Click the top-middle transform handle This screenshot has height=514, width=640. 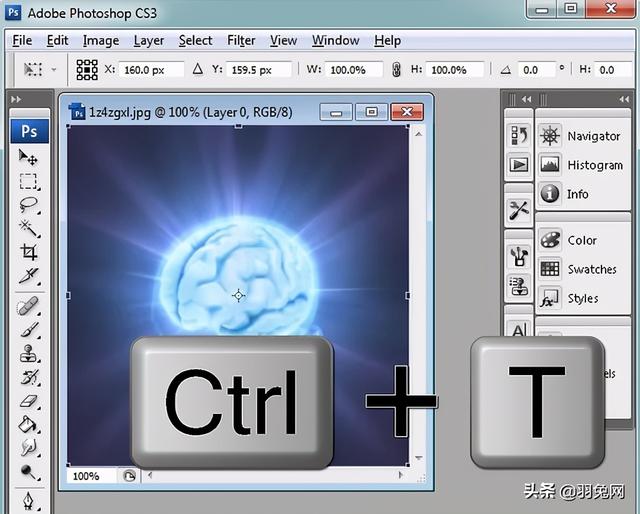coord(238,126)
